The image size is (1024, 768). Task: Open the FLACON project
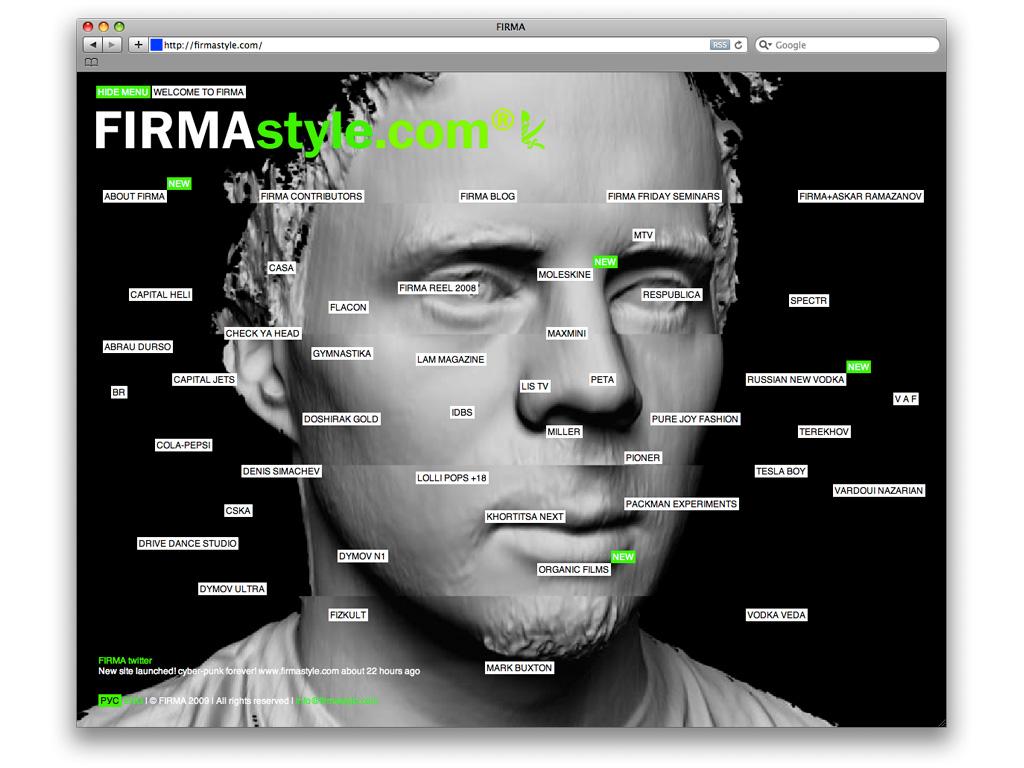tap(348, 307)
